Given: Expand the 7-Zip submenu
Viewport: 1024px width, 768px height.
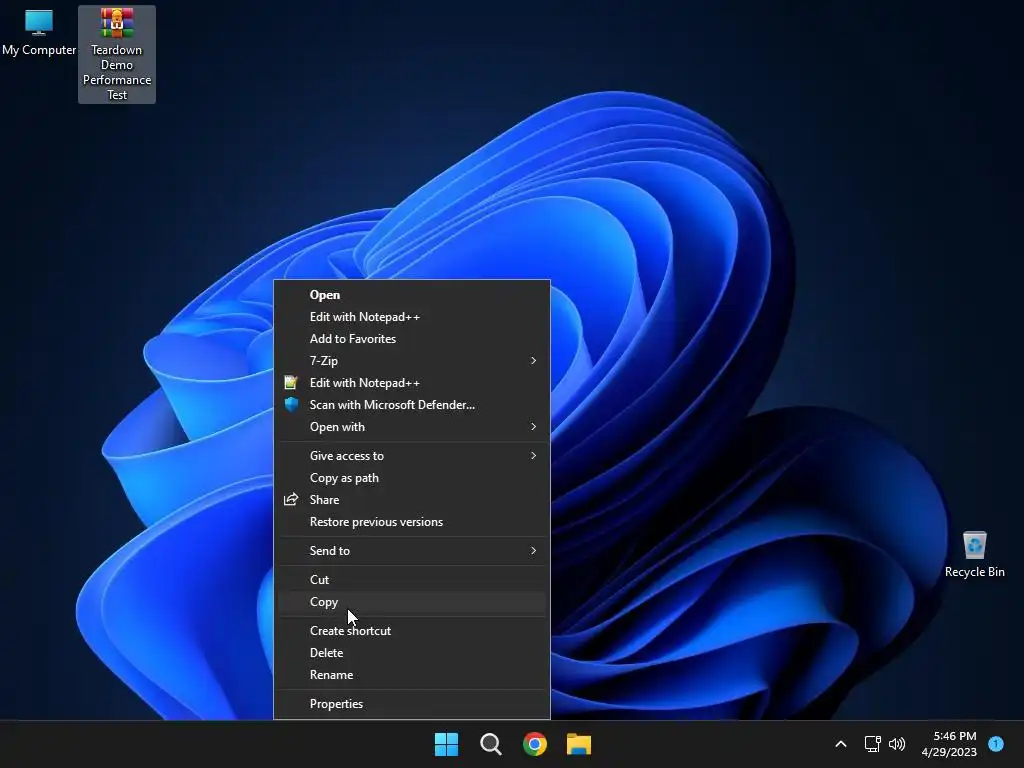Looking at the screenshot, I should coord(412,360).
